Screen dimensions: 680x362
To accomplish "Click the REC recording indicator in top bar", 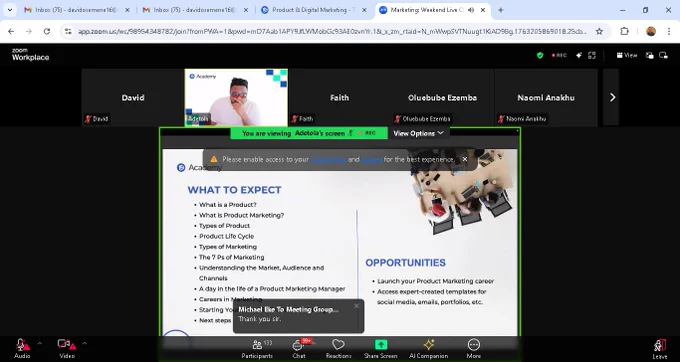I will 559,55.
